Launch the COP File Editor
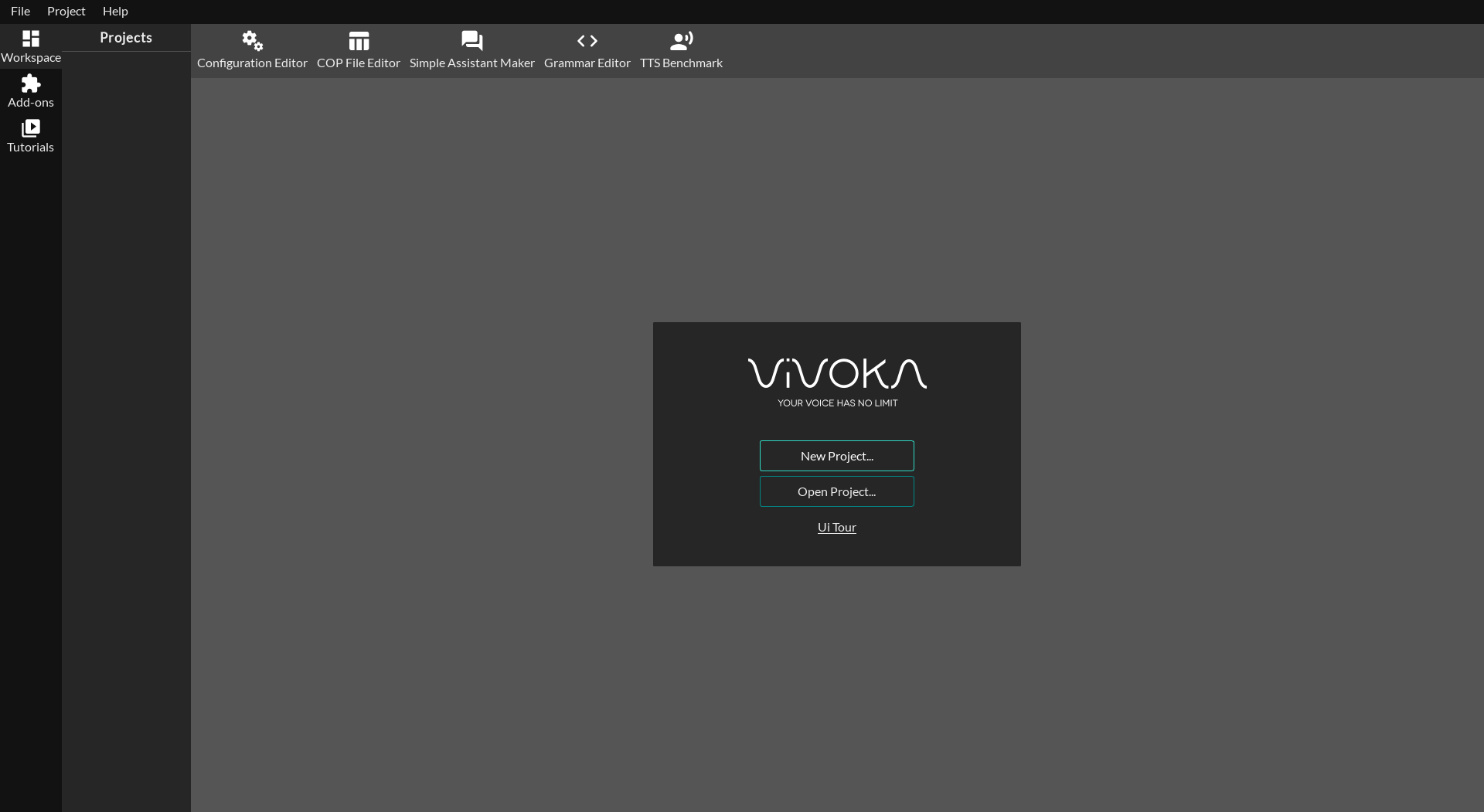 click(359, 51)
